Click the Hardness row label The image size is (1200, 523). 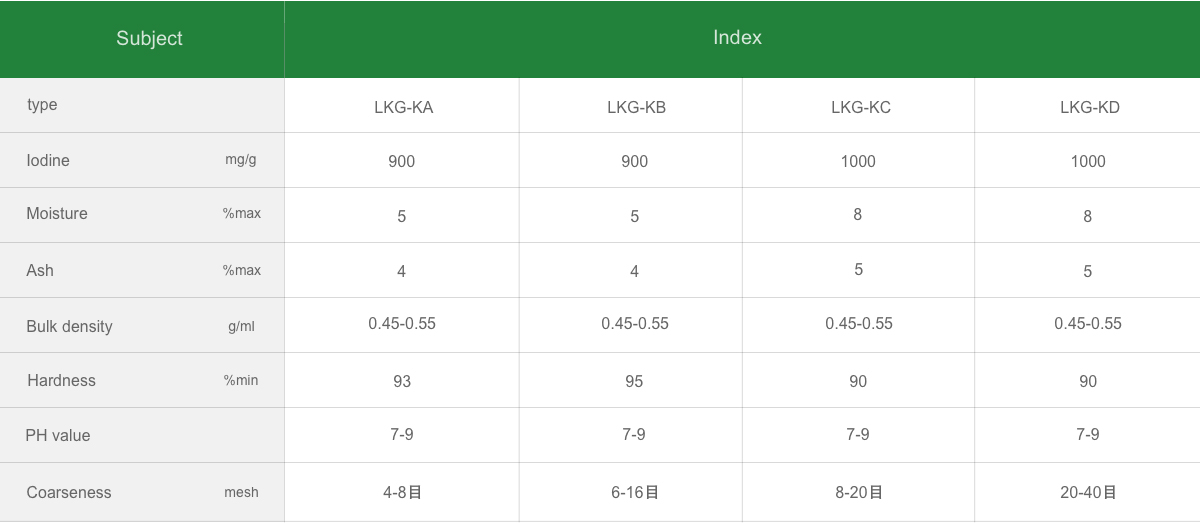61,380
